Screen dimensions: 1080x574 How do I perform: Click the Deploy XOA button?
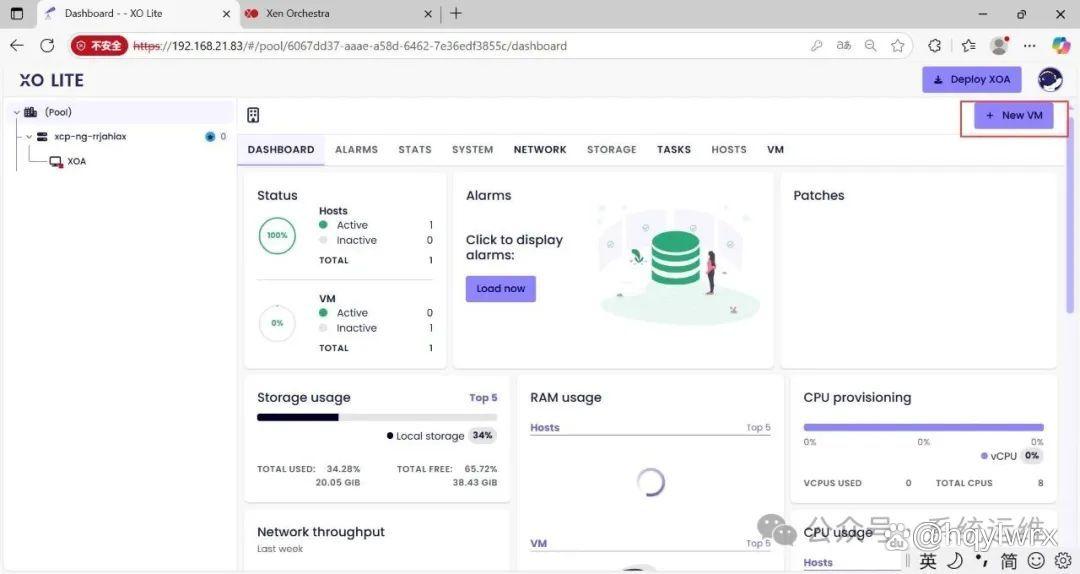click(x=972, y=79)
